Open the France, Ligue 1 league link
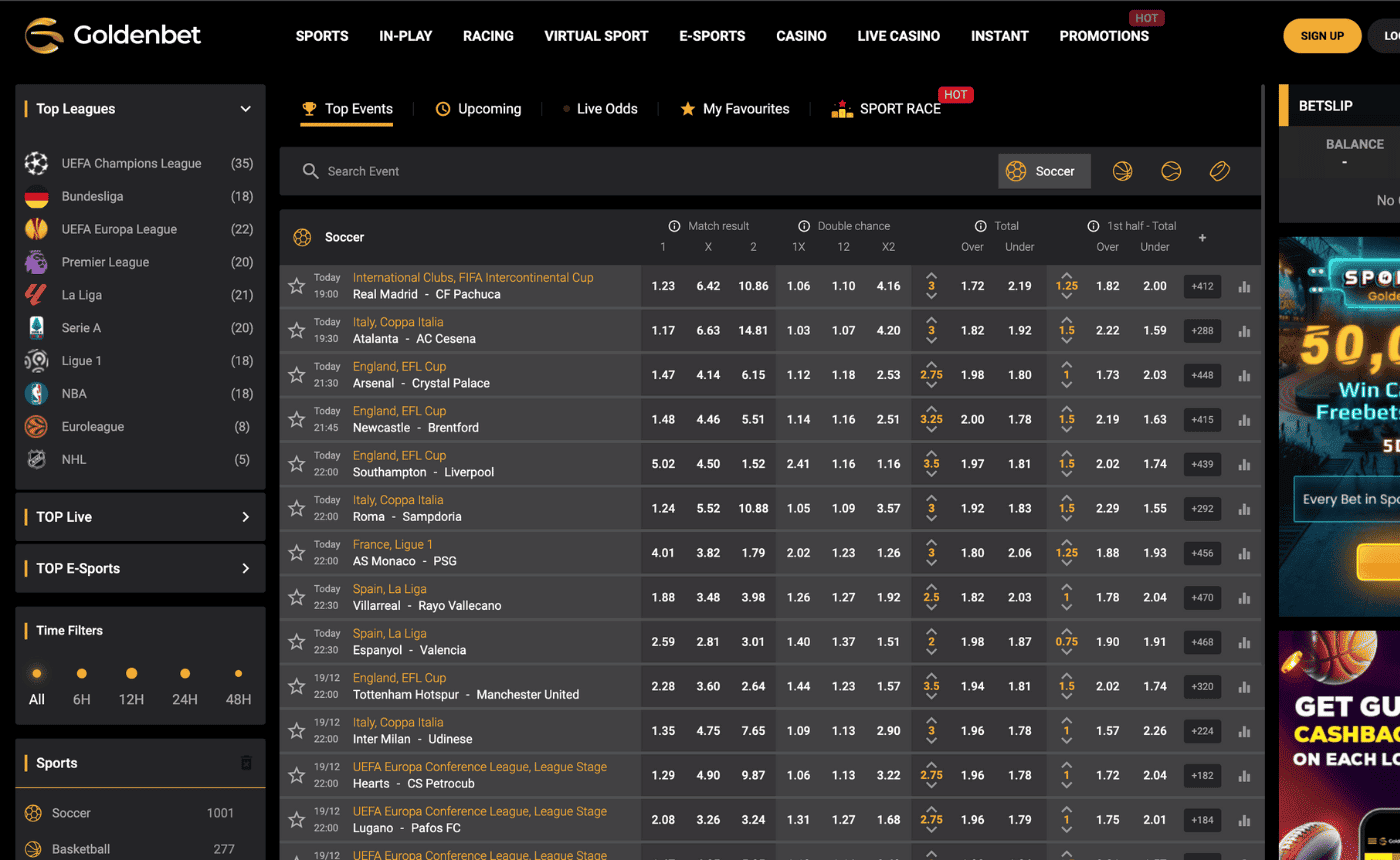 click(x=393, y=544)
